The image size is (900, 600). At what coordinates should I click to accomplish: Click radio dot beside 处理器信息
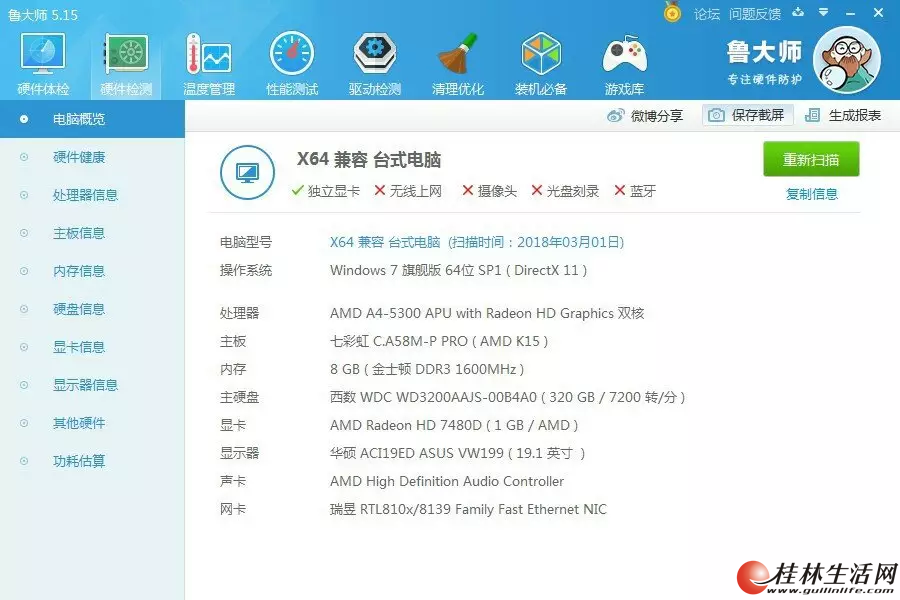24,195
